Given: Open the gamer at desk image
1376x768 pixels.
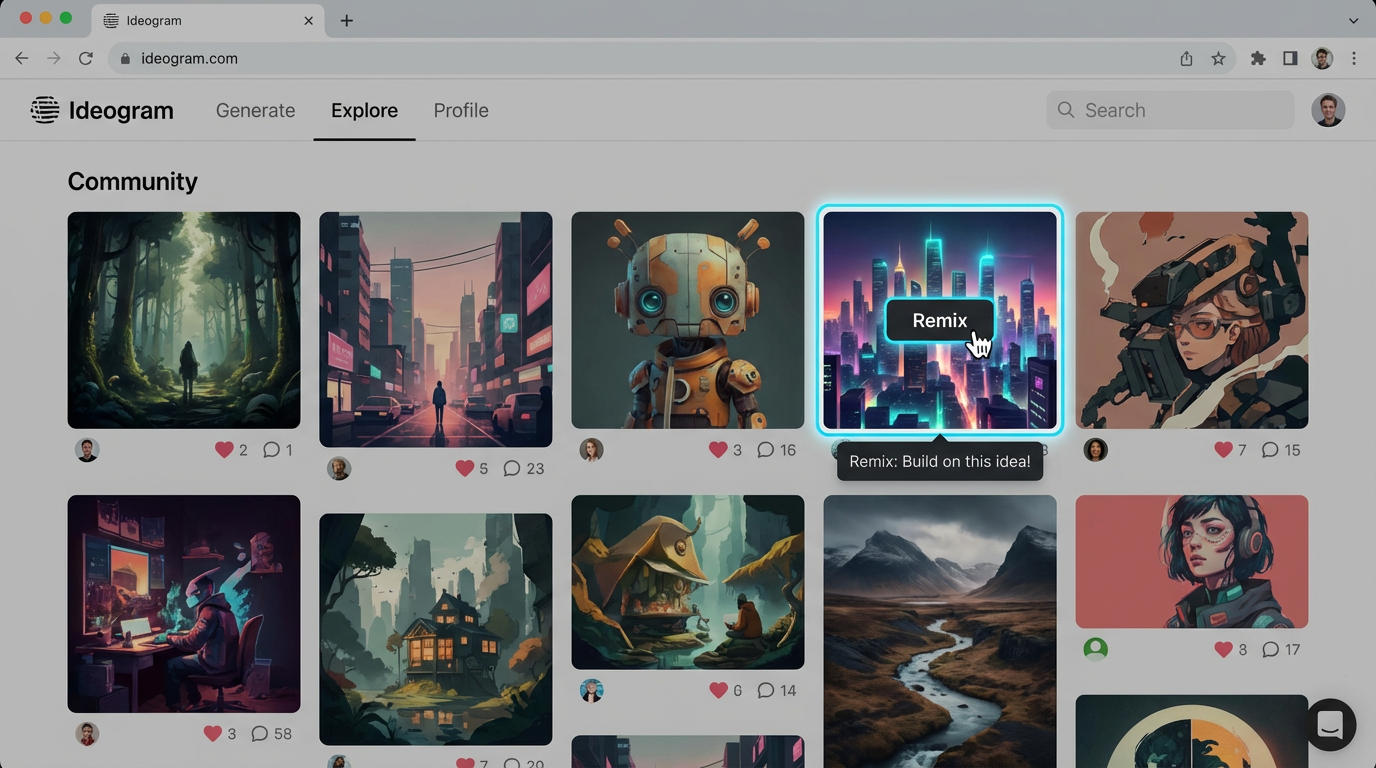Looking at the screenshot, I should pyautogui.click(x=184, y=604).
